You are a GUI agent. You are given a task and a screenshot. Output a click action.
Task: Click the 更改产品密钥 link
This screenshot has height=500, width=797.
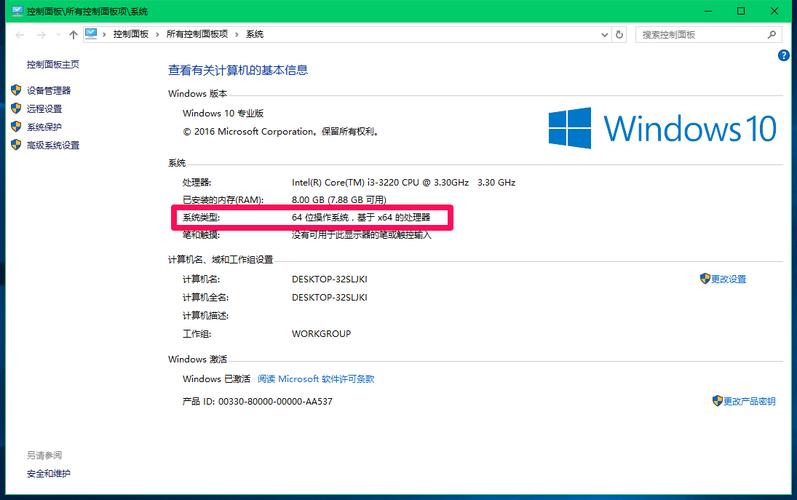(749, 401)
